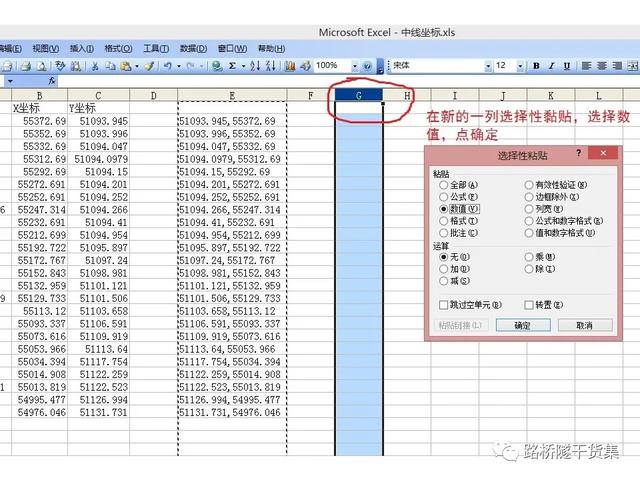Screen dimensions: 640x480
Task: Click the 确定 button in dialog
Action: (x=523, y=325)
